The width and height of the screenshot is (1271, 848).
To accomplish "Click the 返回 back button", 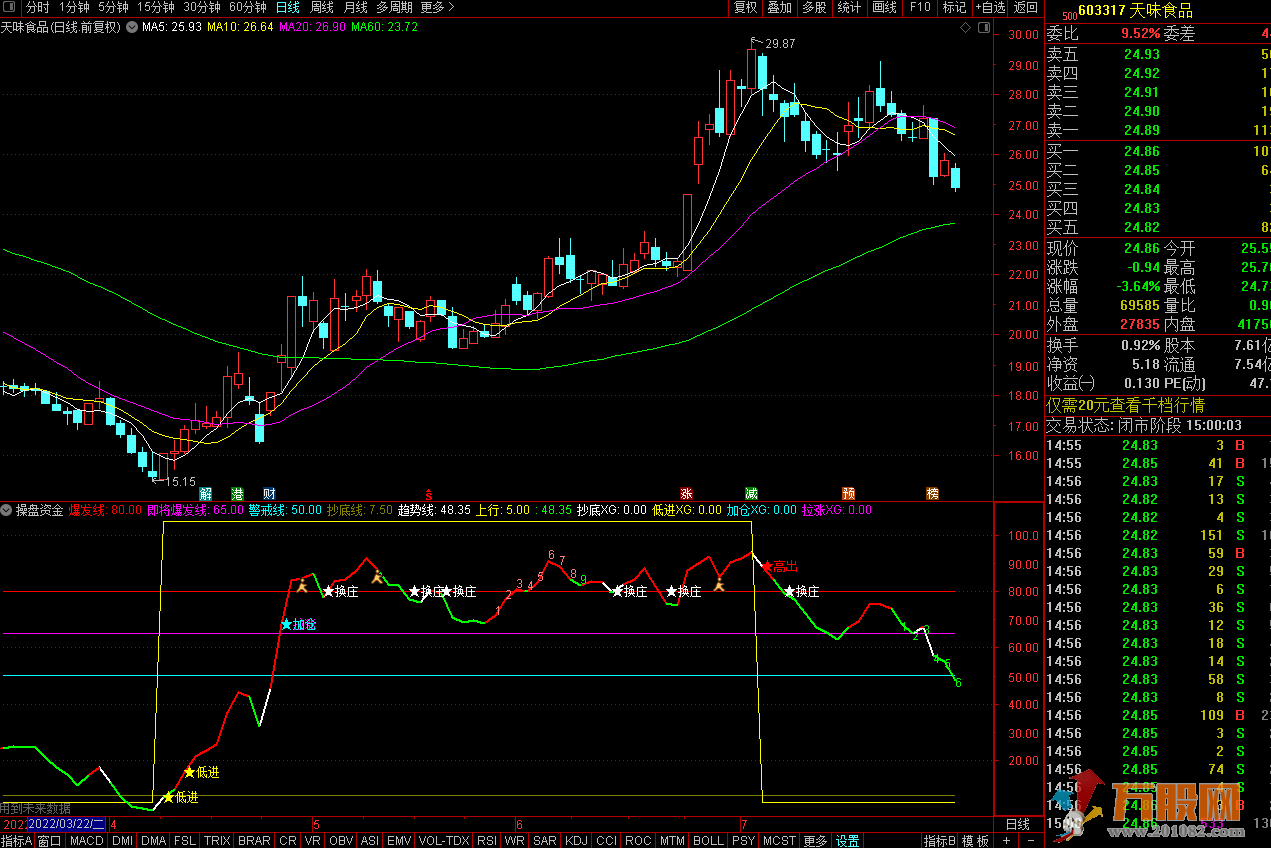I will 1026,8.
